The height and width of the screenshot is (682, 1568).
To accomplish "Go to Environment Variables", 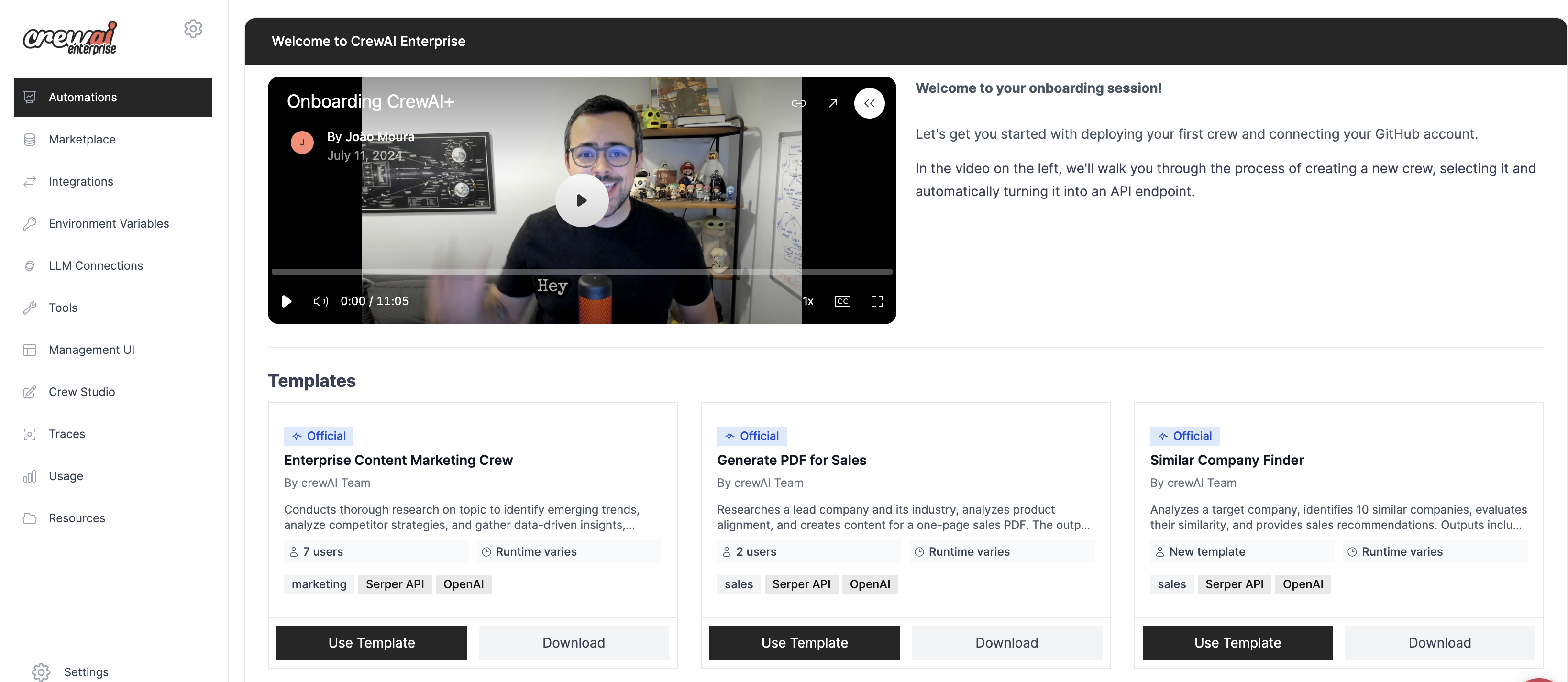I will pos(113,223).
